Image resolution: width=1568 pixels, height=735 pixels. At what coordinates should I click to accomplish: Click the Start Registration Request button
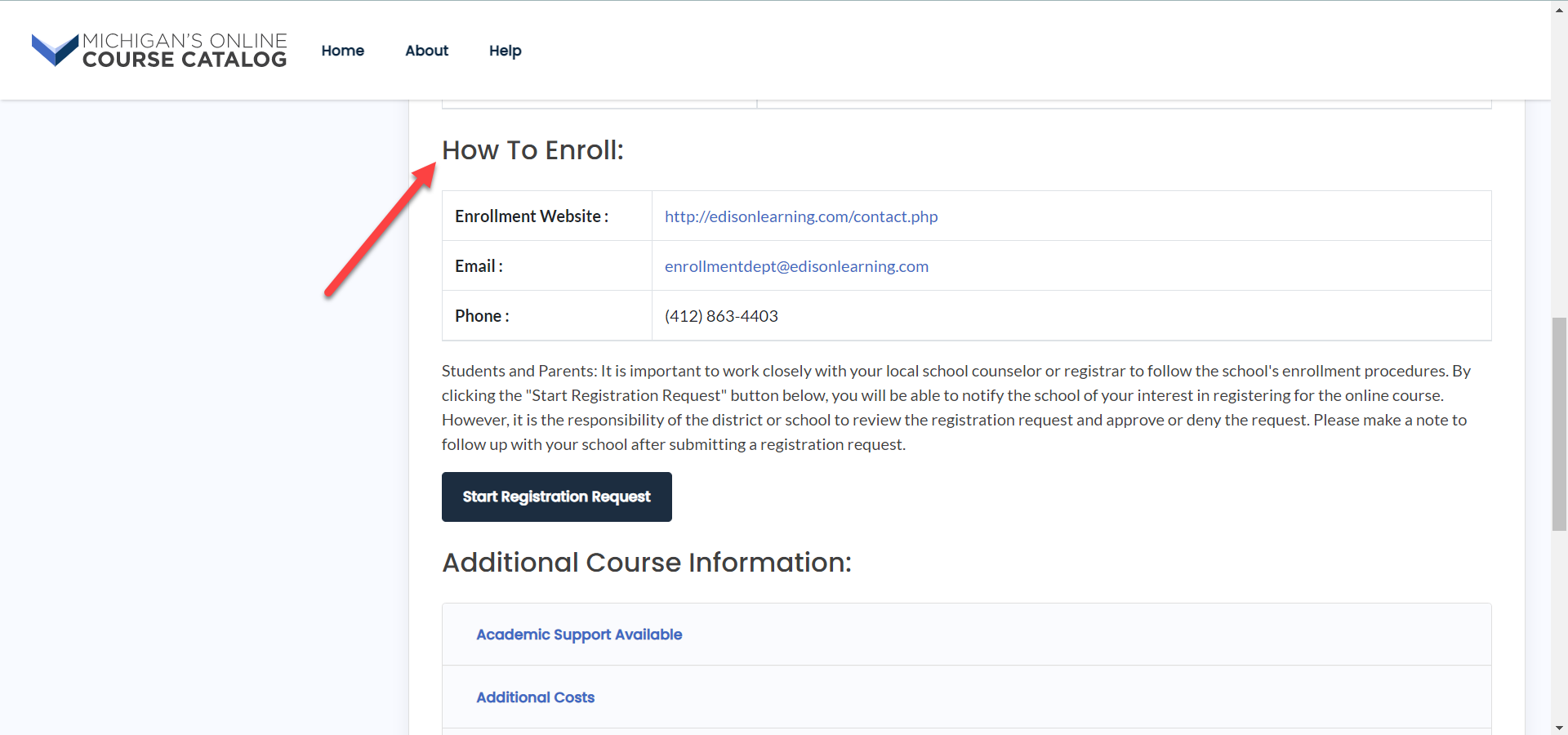(556, 497)
